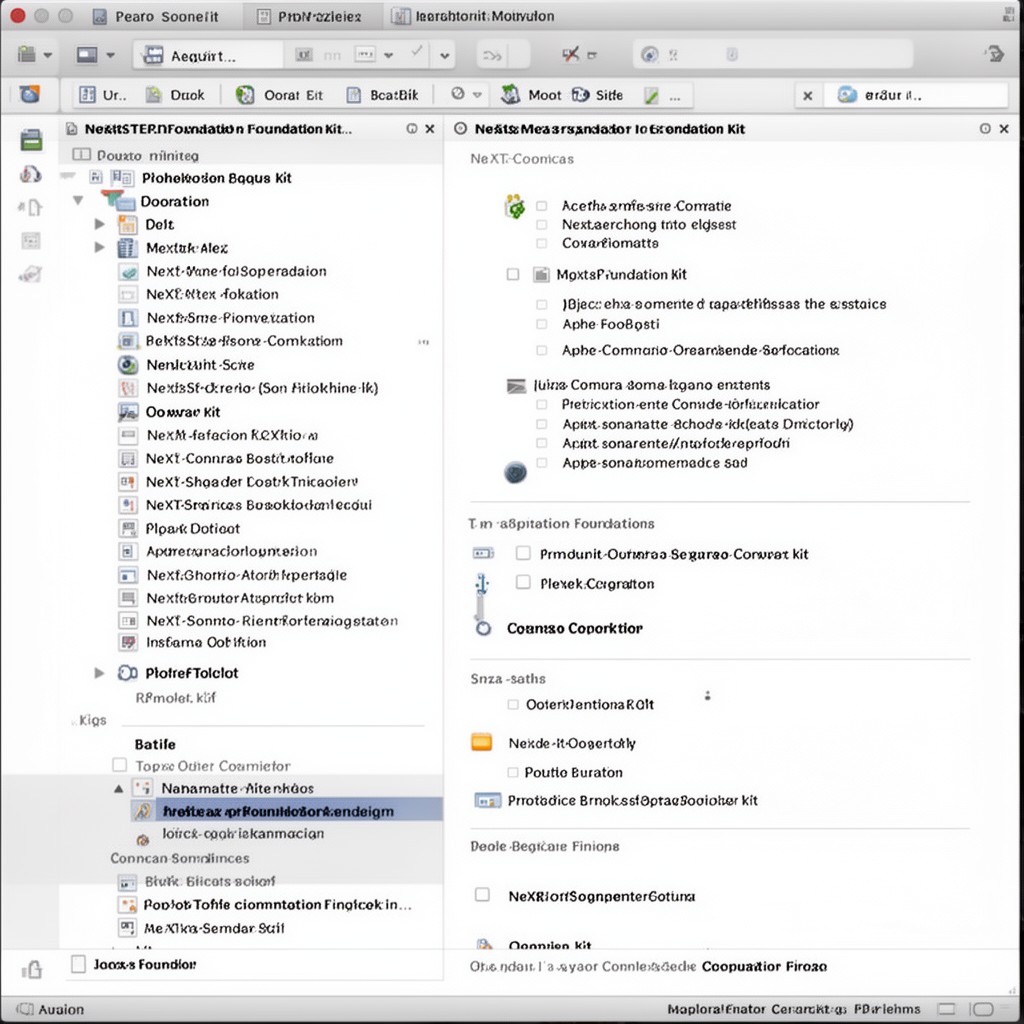Click the Aequirt toolbar button

pyautogui.click(x=208, y=56)
